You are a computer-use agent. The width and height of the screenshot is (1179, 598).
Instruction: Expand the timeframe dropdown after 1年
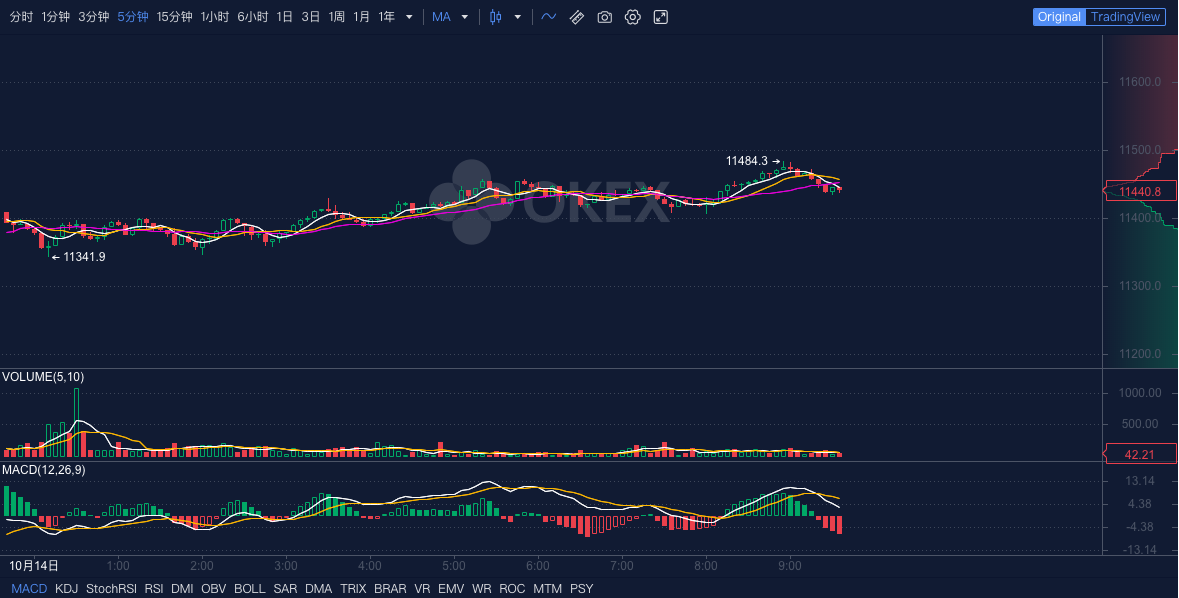point(409,17)
